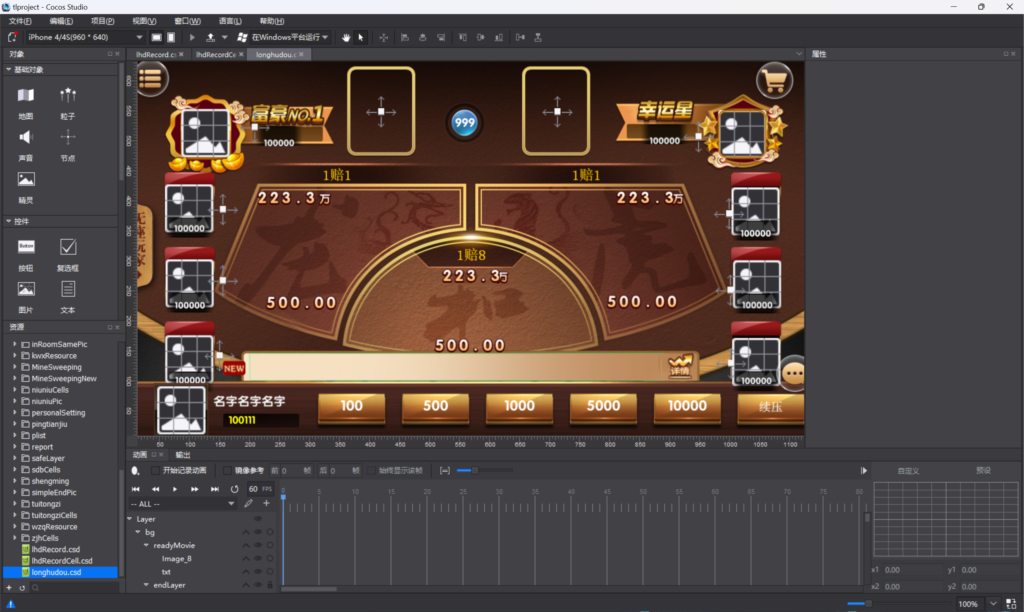Switch to the lhdRecord.csd tab

pos(156,54)
